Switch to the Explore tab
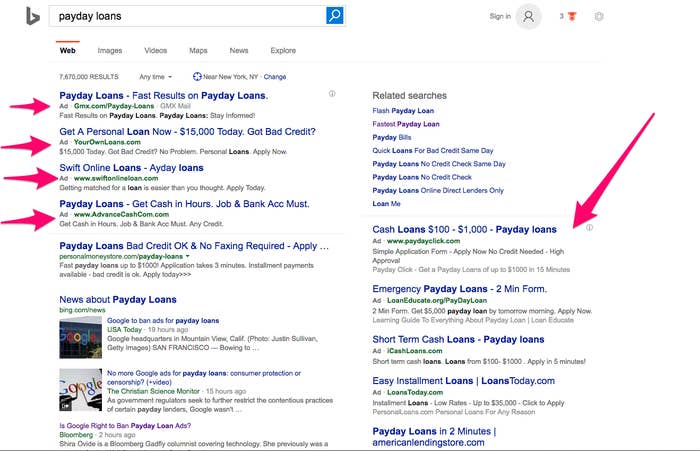 click(x=283, y=50)
